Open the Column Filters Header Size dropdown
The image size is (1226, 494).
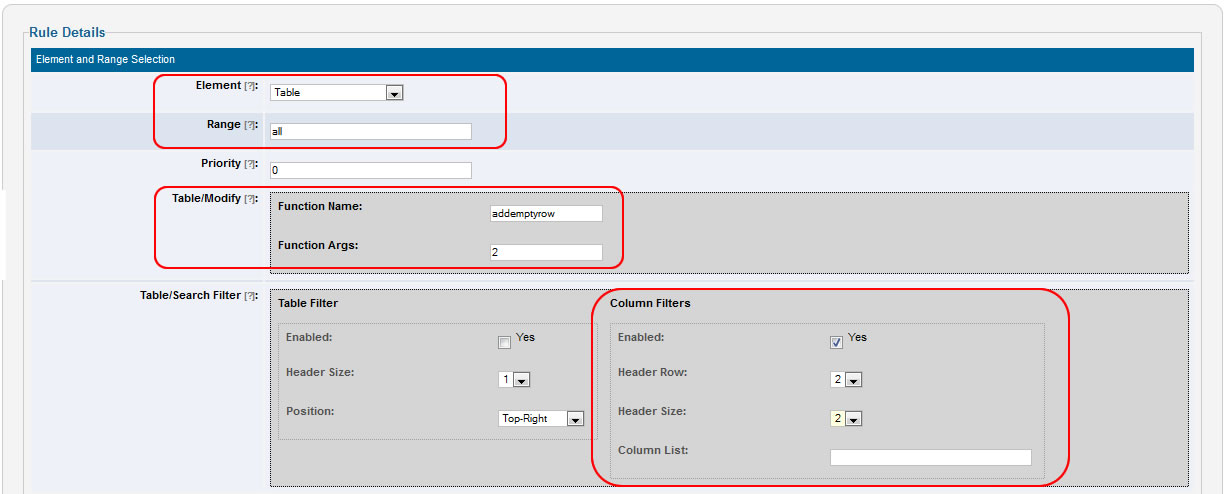(846, 419)
